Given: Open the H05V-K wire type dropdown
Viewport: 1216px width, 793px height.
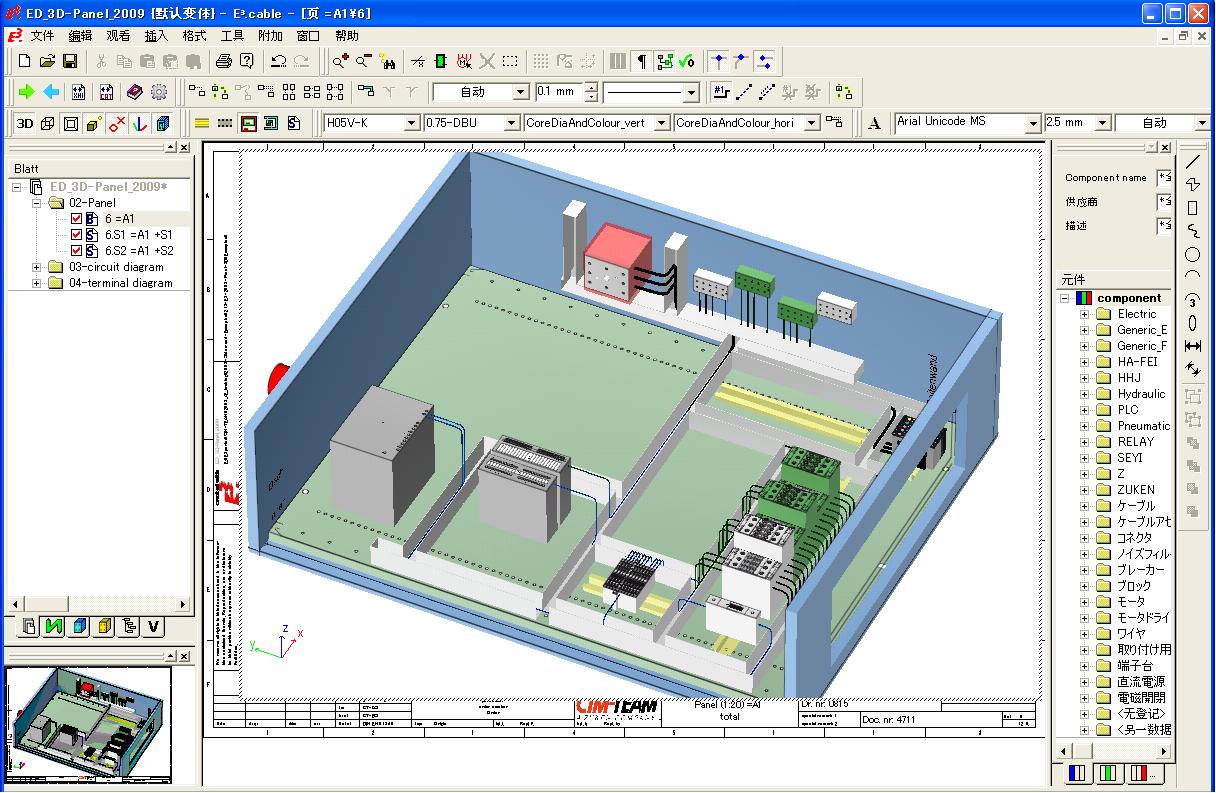Looking at the screenshot, I should tap(411, 123).
